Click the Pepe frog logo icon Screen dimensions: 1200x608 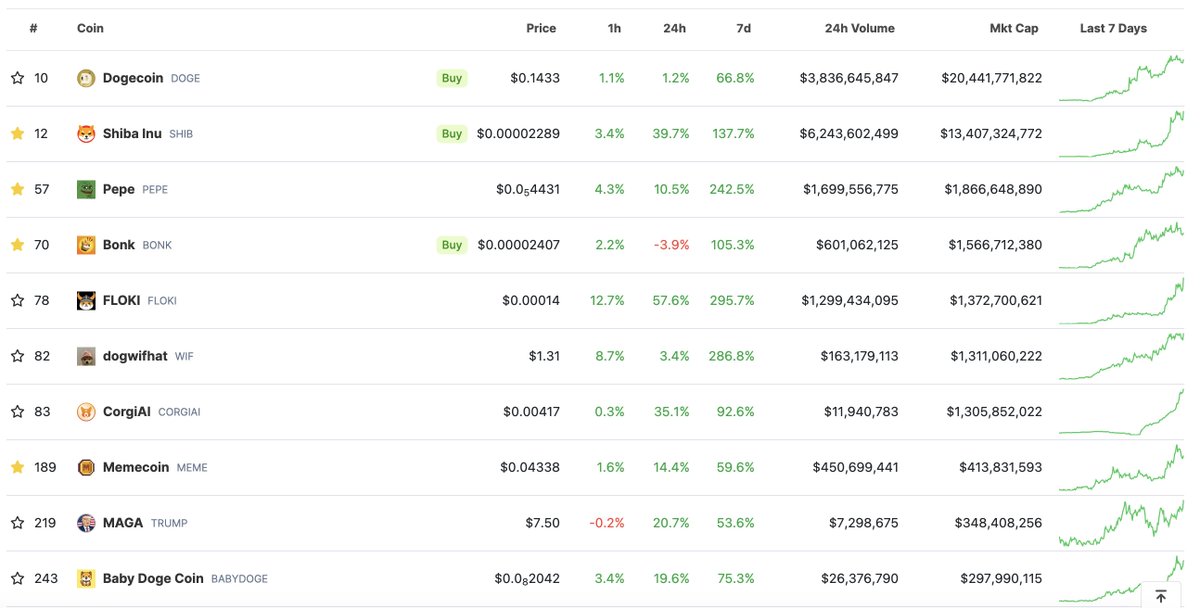point(86,189)
